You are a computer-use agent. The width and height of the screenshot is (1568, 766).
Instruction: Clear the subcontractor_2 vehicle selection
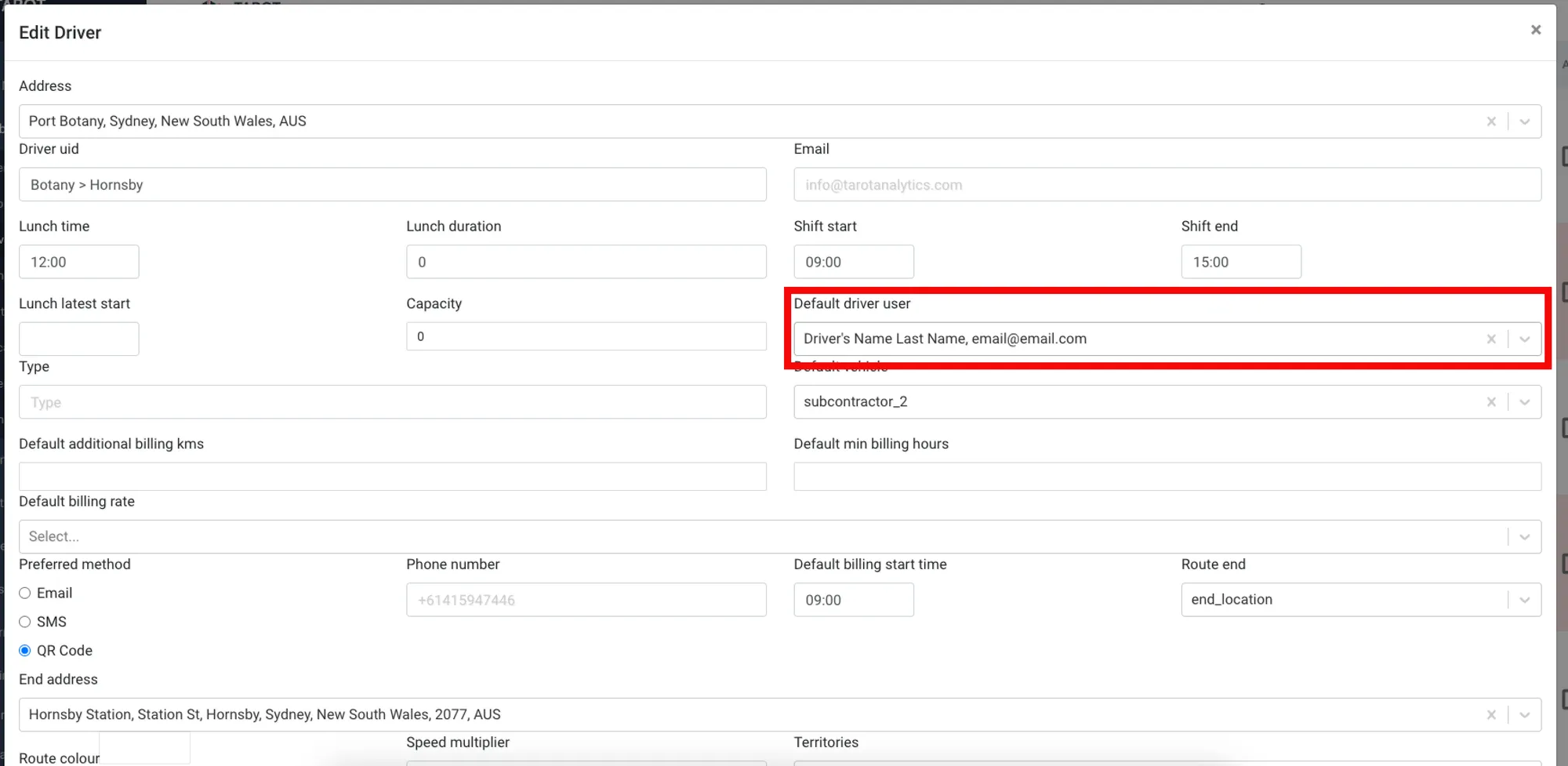click(x=1490, y=401)
